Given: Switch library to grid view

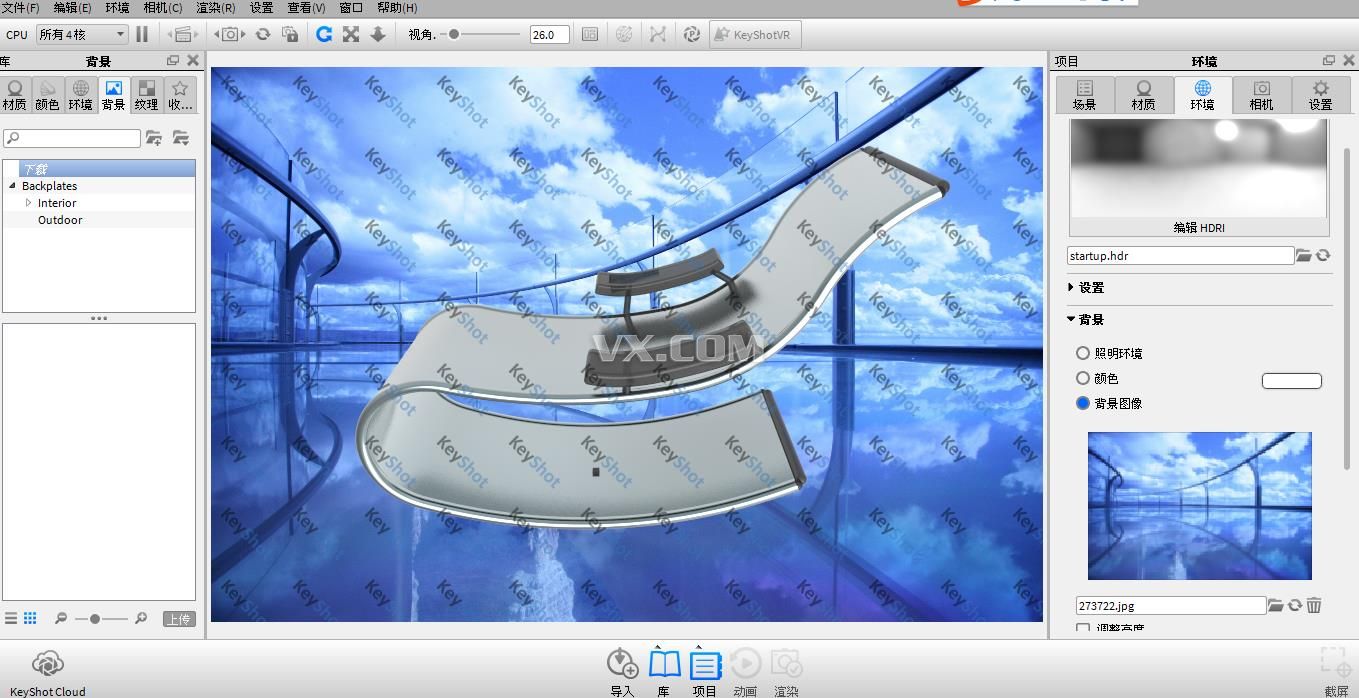Looking at the screenshot, I should coord(30,618).
